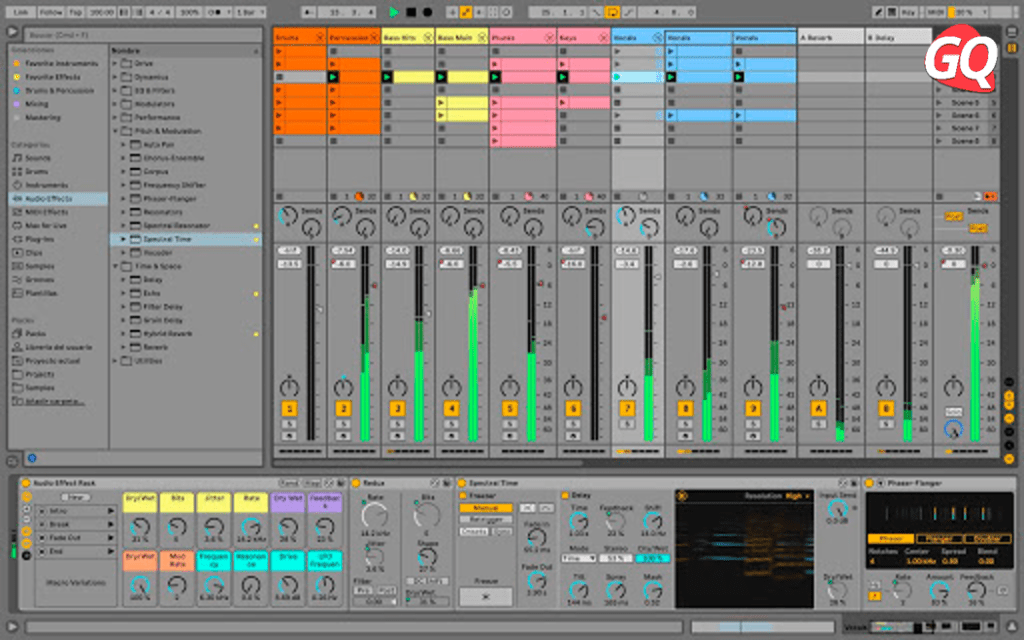This screenshot has width=1024, height=640.
Task: Click the Follow button
Action: (x=50, y=12)
